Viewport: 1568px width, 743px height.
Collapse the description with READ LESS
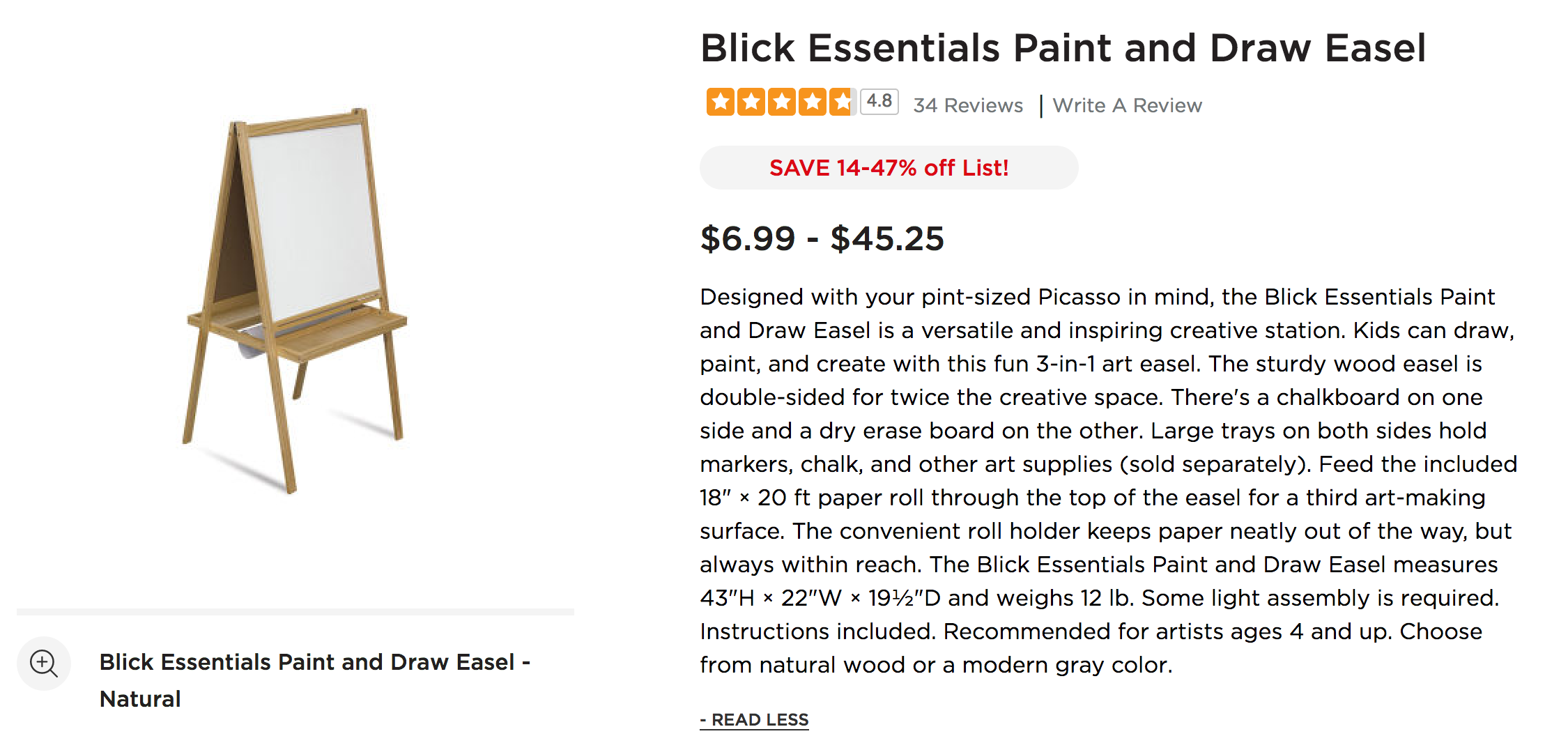pyautogui.click(x=754, y=720)
